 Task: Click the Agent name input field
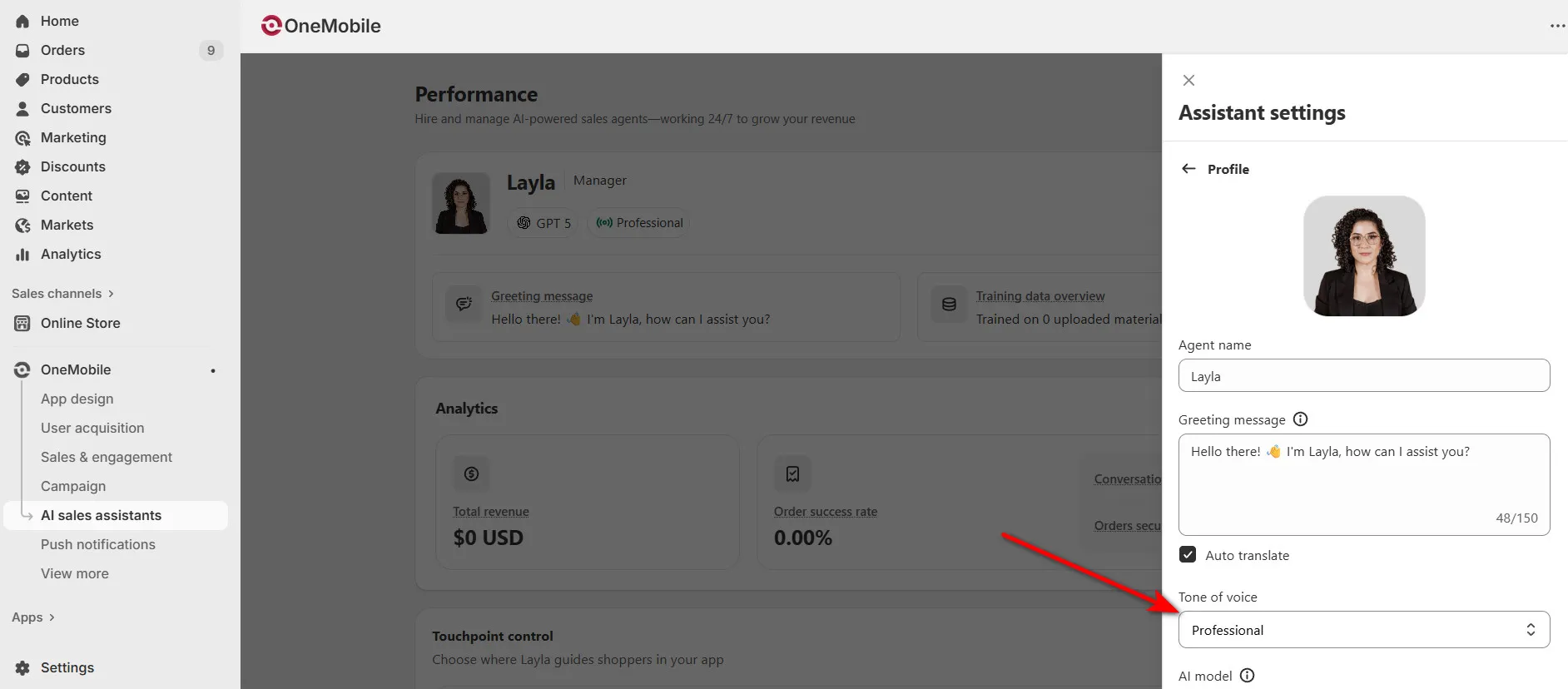point(1364,376)
